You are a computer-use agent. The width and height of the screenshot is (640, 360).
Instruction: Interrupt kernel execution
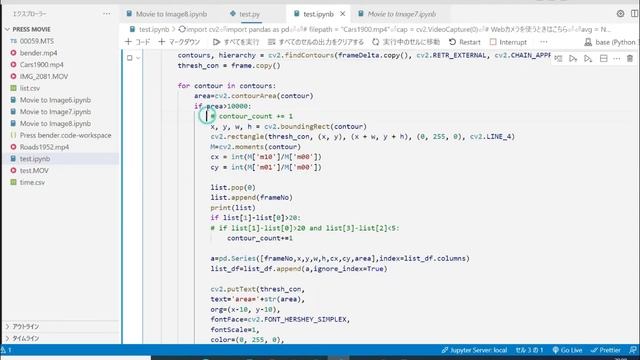[x=508, y=42]
